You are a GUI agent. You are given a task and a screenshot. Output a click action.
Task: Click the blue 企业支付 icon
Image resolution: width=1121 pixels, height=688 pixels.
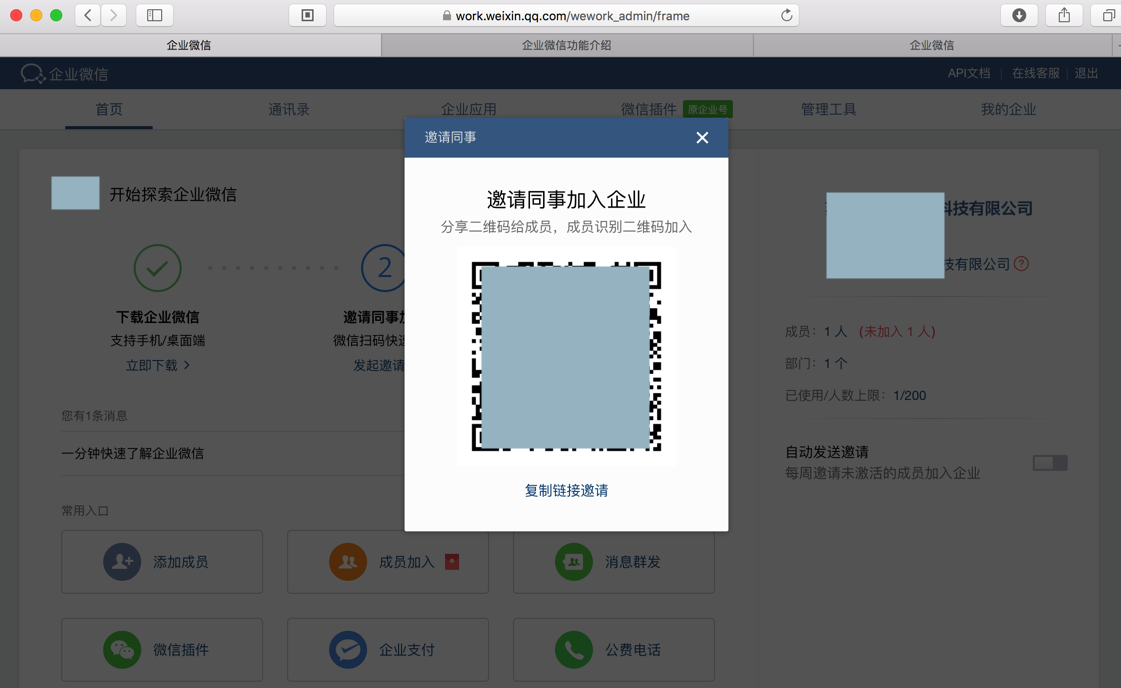(348, 650)
